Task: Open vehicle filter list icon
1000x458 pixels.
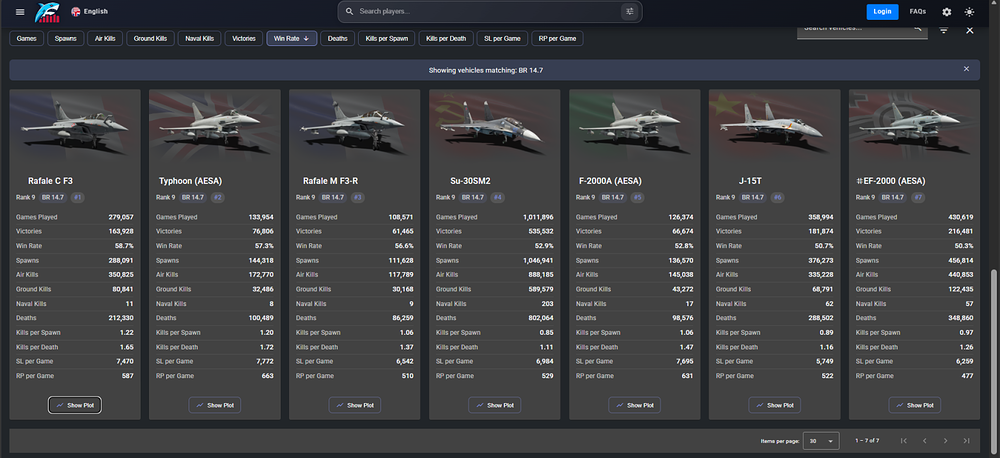Action: click(944, 30)
